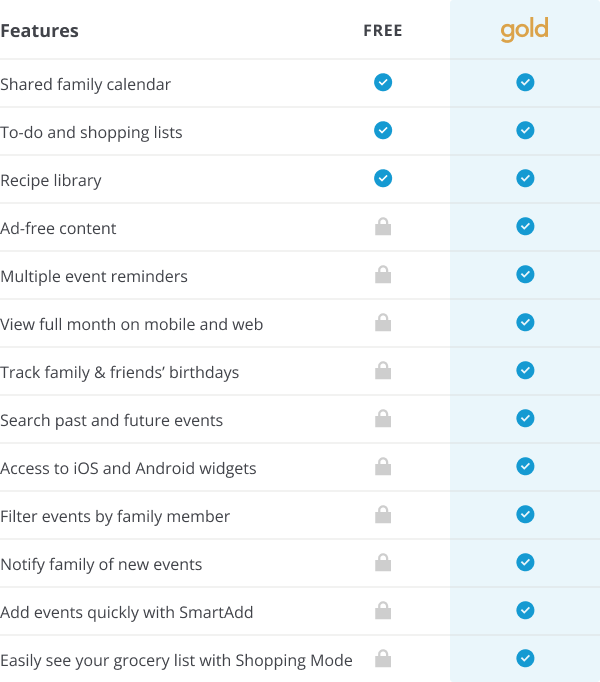Click the Free checkmark for Recipe library
This screenshot has width=600, height=682.
point(383,178)
